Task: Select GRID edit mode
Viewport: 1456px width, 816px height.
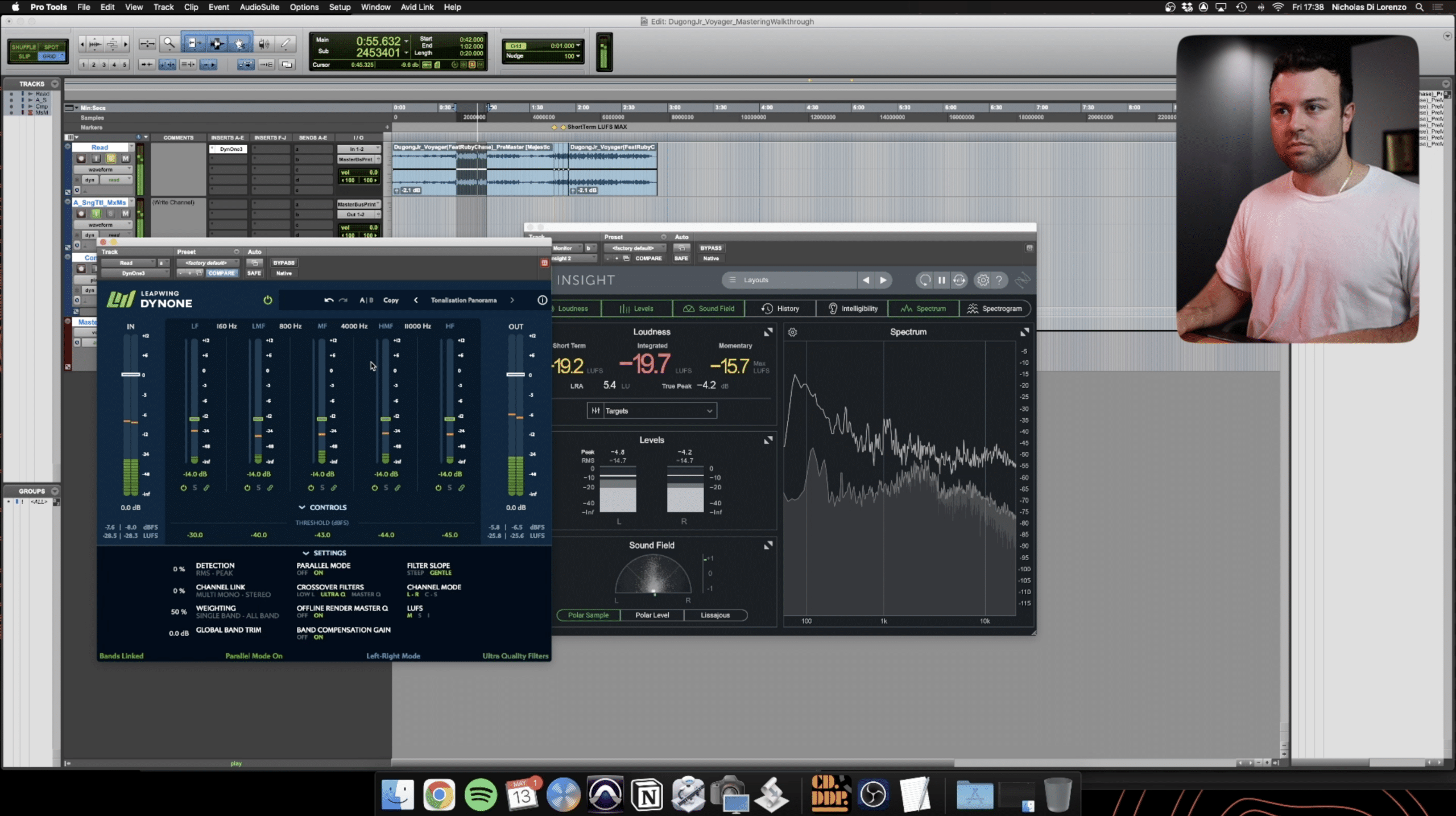Action: click(51, 56)
